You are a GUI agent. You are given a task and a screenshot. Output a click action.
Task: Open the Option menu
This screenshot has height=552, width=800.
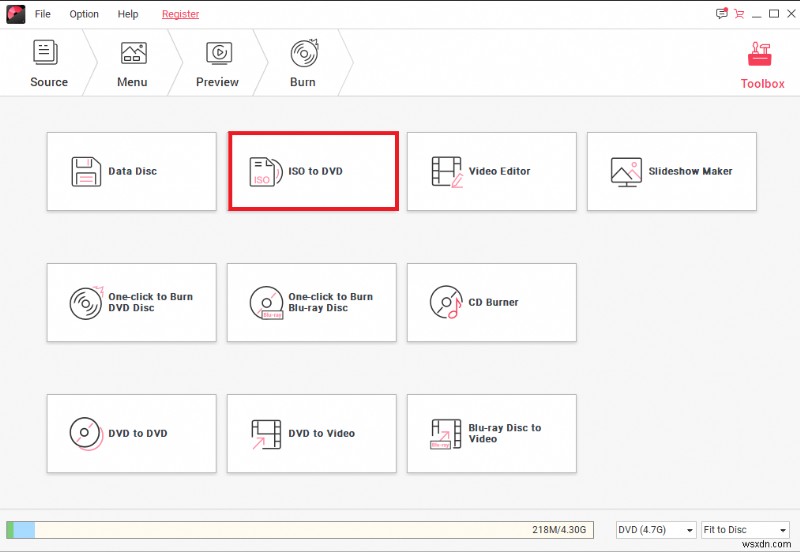tap(84, 14)
